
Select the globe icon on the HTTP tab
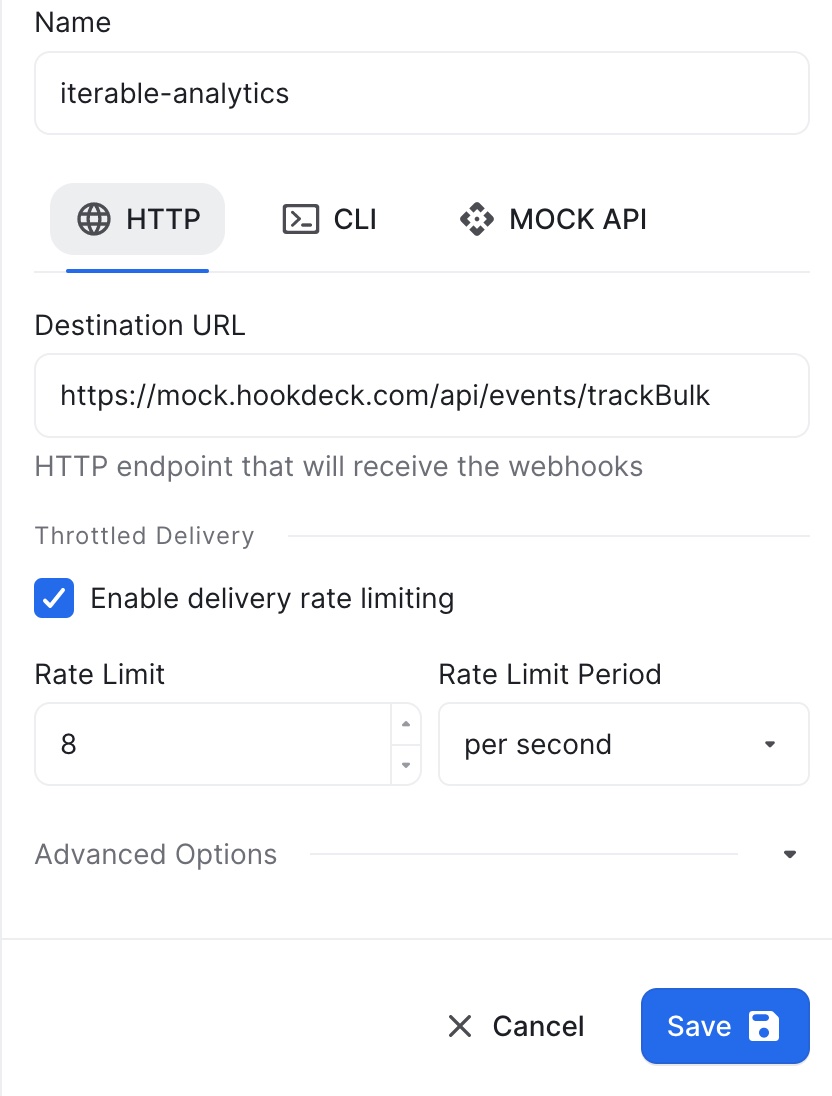95,219
